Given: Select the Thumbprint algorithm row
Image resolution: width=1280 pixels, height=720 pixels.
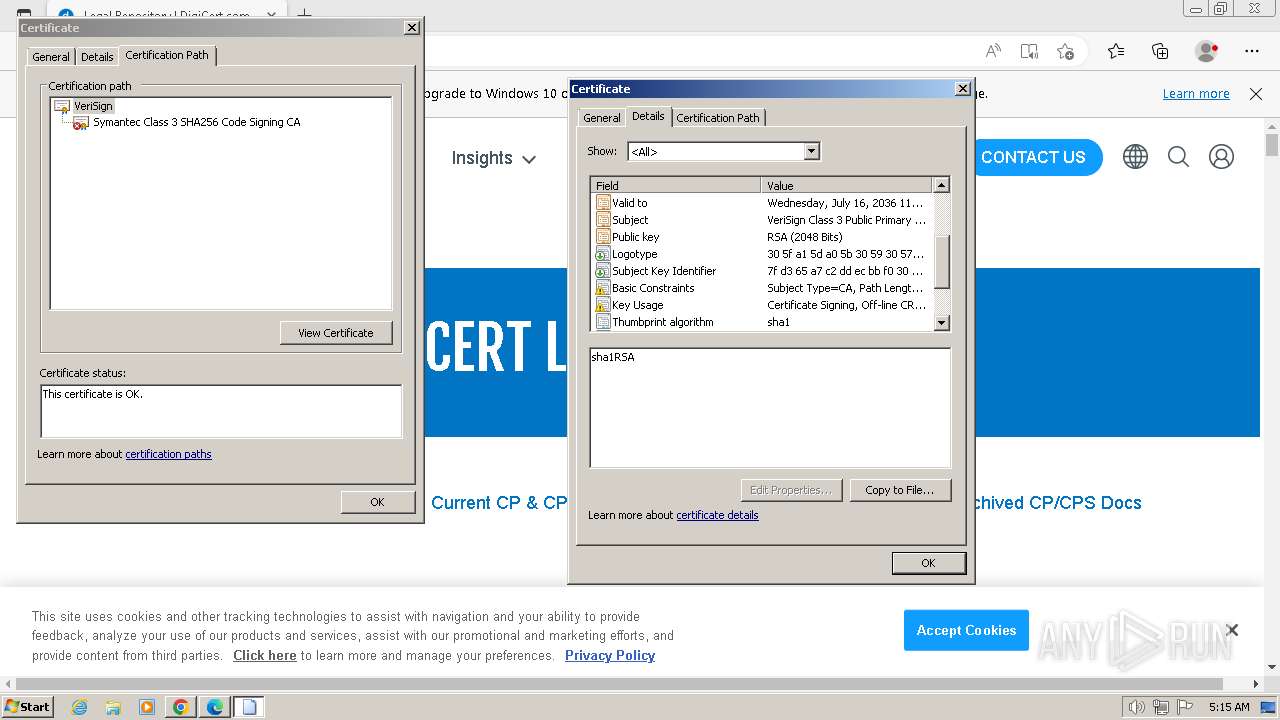Looking at the screenshot, I should (762, 322).
